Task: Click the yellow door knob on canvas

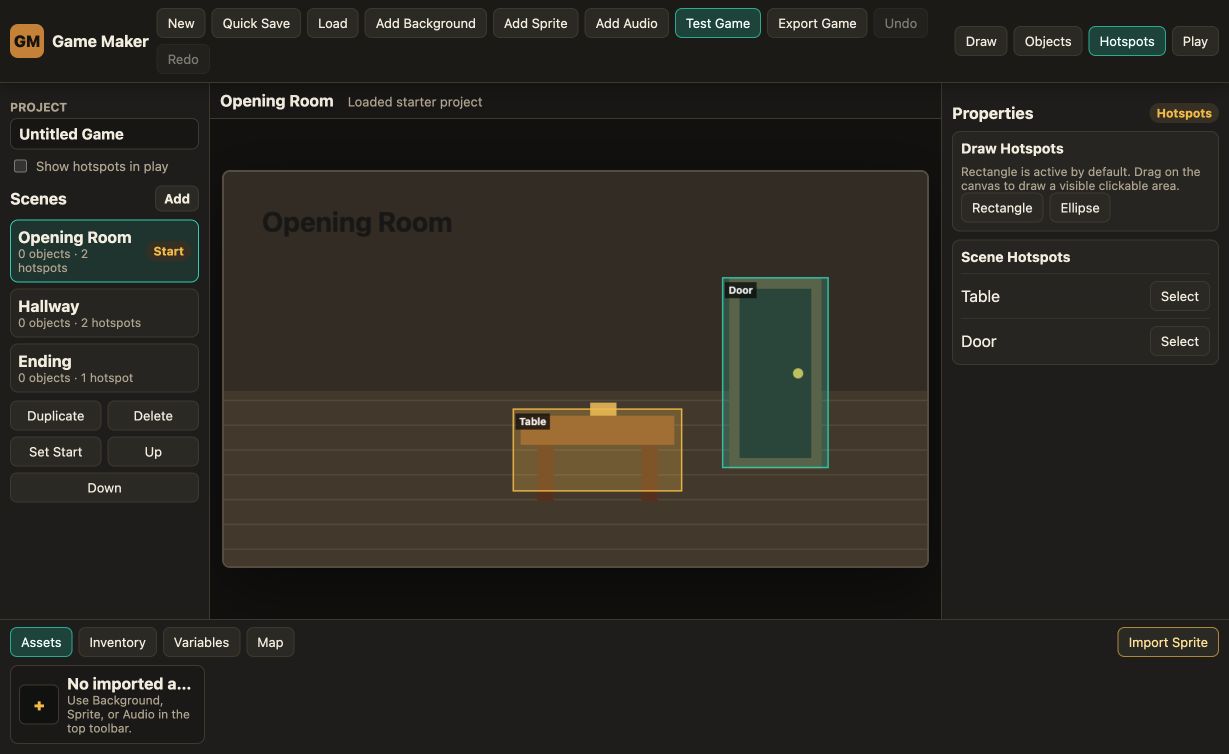Action: (798, 373)
